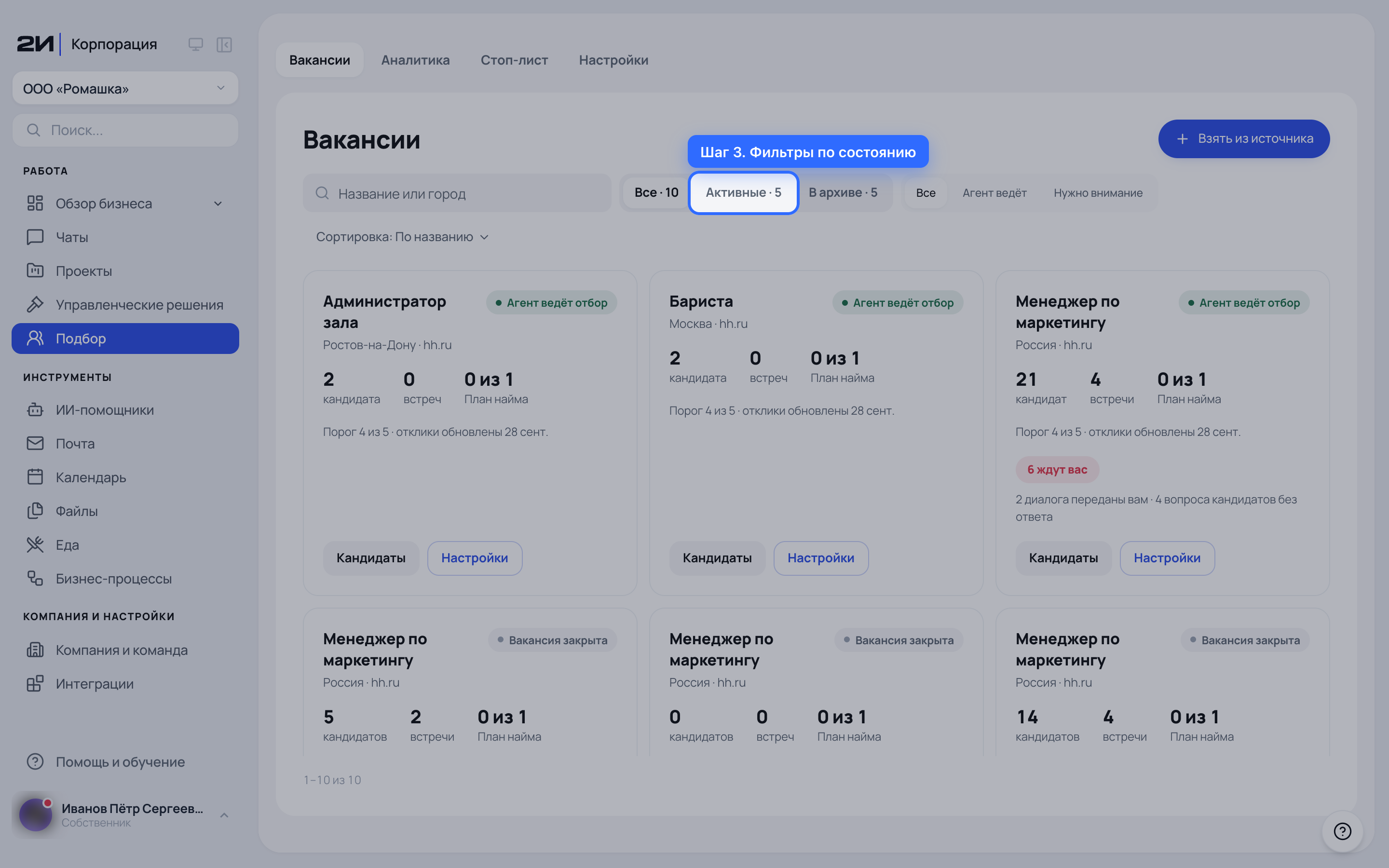The image size is (1389, 868).
Task: Click the 2И Корпорация logo
Action: 87,44
